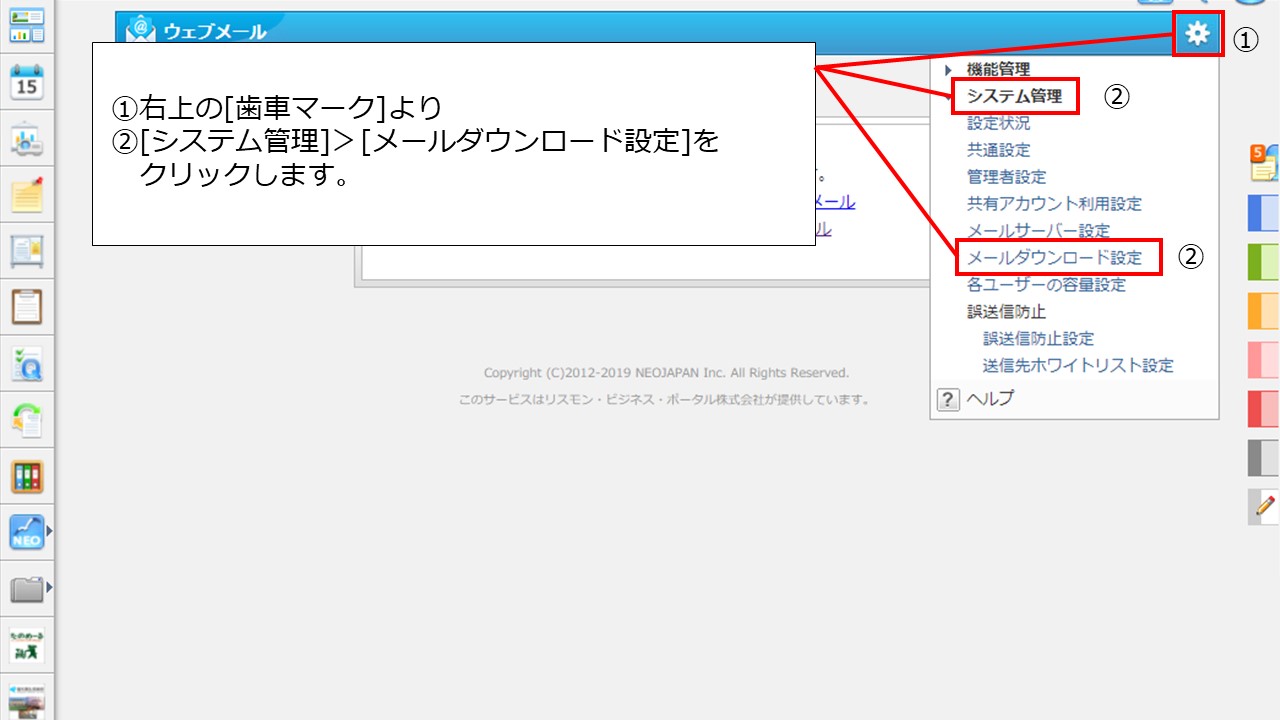
Task: Open the colored binders icon in sidebar
Action: tap(27, 477)
